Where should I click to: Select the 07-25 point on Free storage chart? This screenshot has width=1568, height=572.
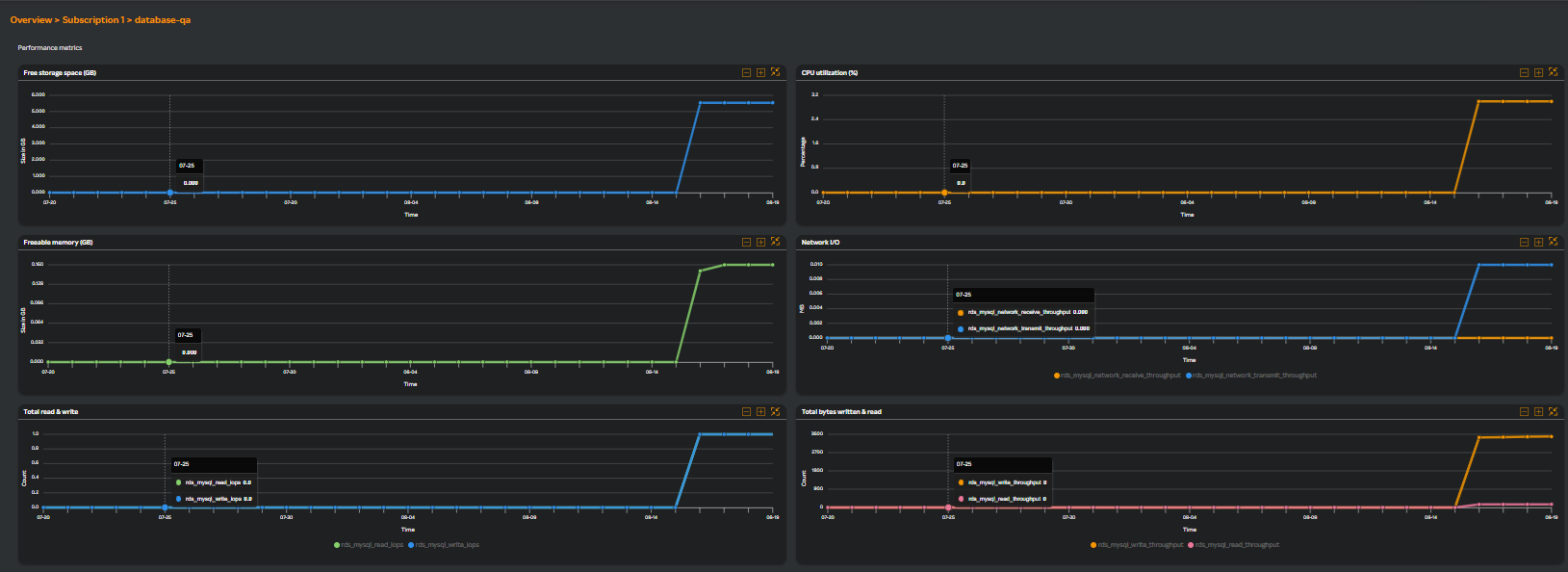170,193
